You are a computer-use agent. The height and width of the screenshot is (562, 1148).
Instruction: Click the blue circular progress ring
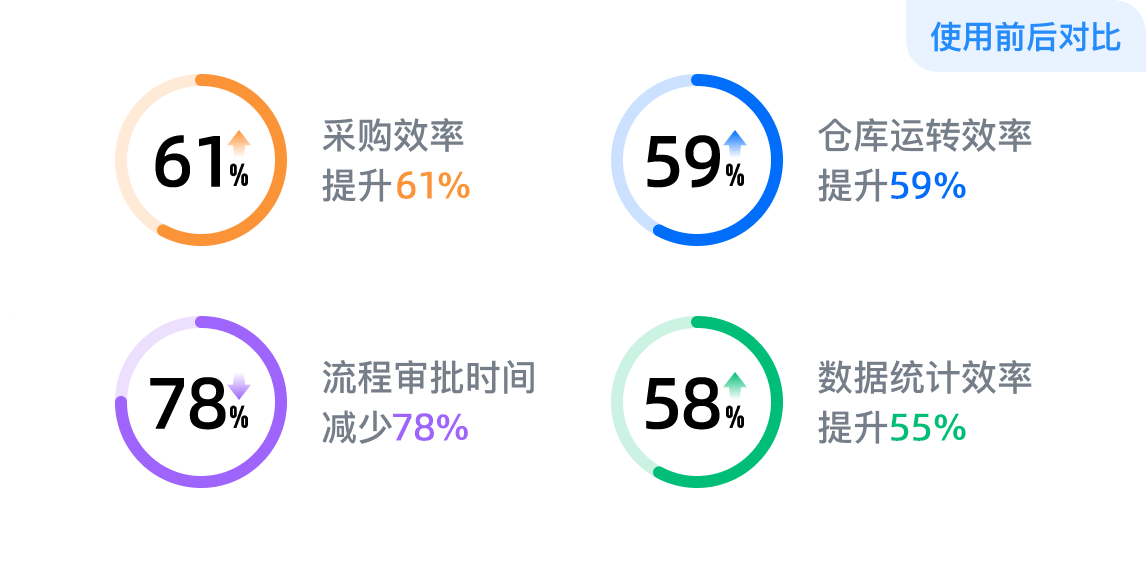click(x=696, y=160)
